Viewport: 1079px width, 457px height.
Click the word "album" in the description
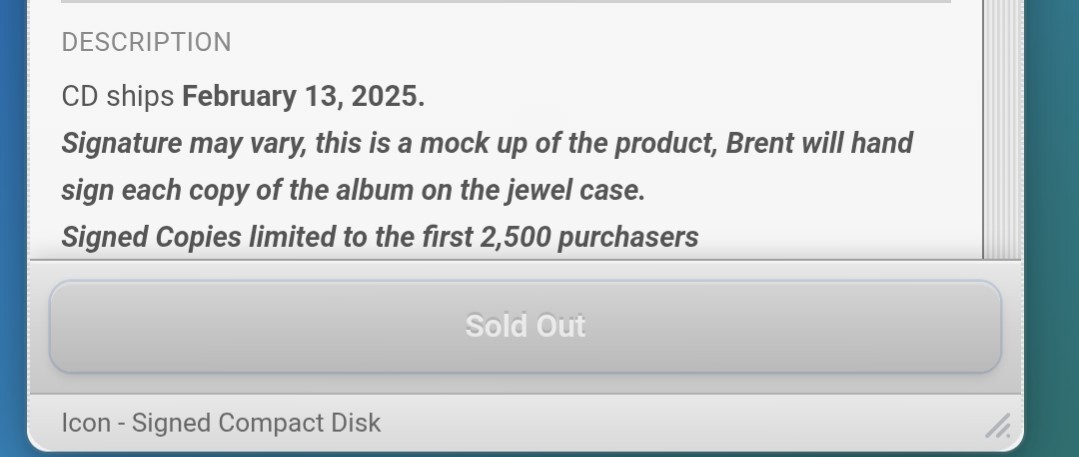pyautogui.click(x=371, y=190)
